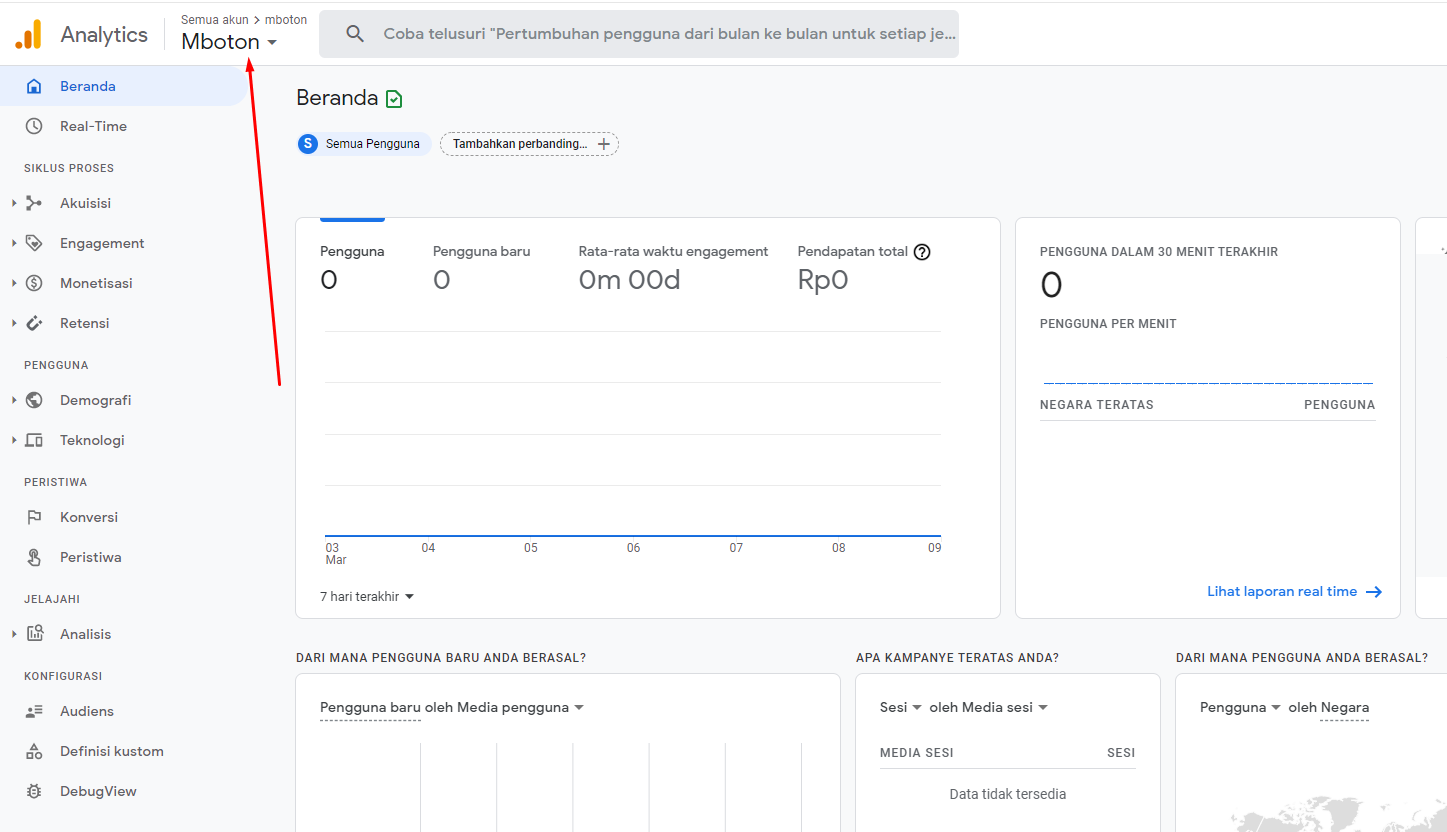This screenshot has height=832, width=1447.
Task: Click the Pendapatan total help icon
Action: (922, 252)
